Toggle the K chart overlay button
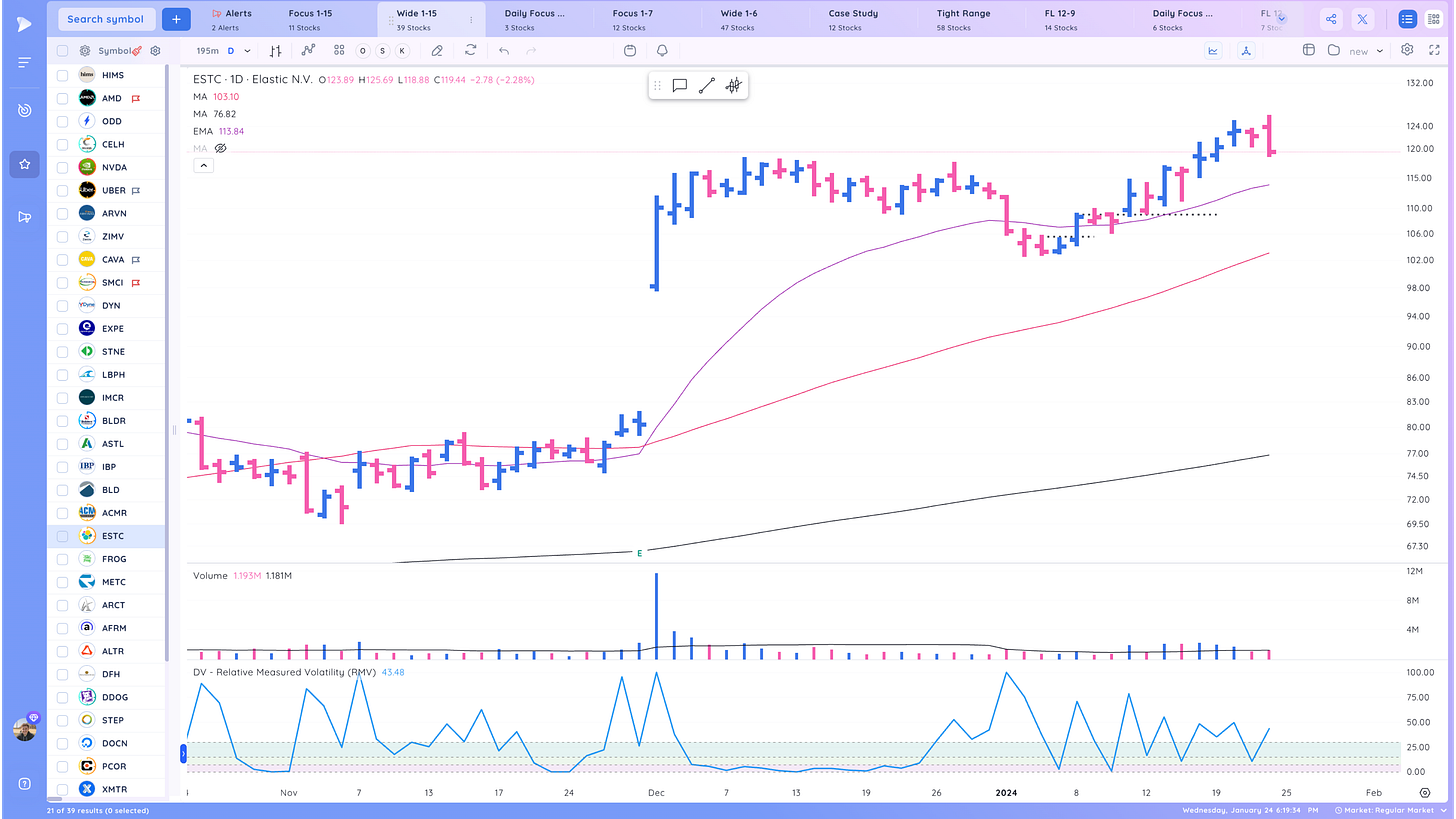Image resolution: width=1456 pixels, height=819 pixels. [402, 50]
